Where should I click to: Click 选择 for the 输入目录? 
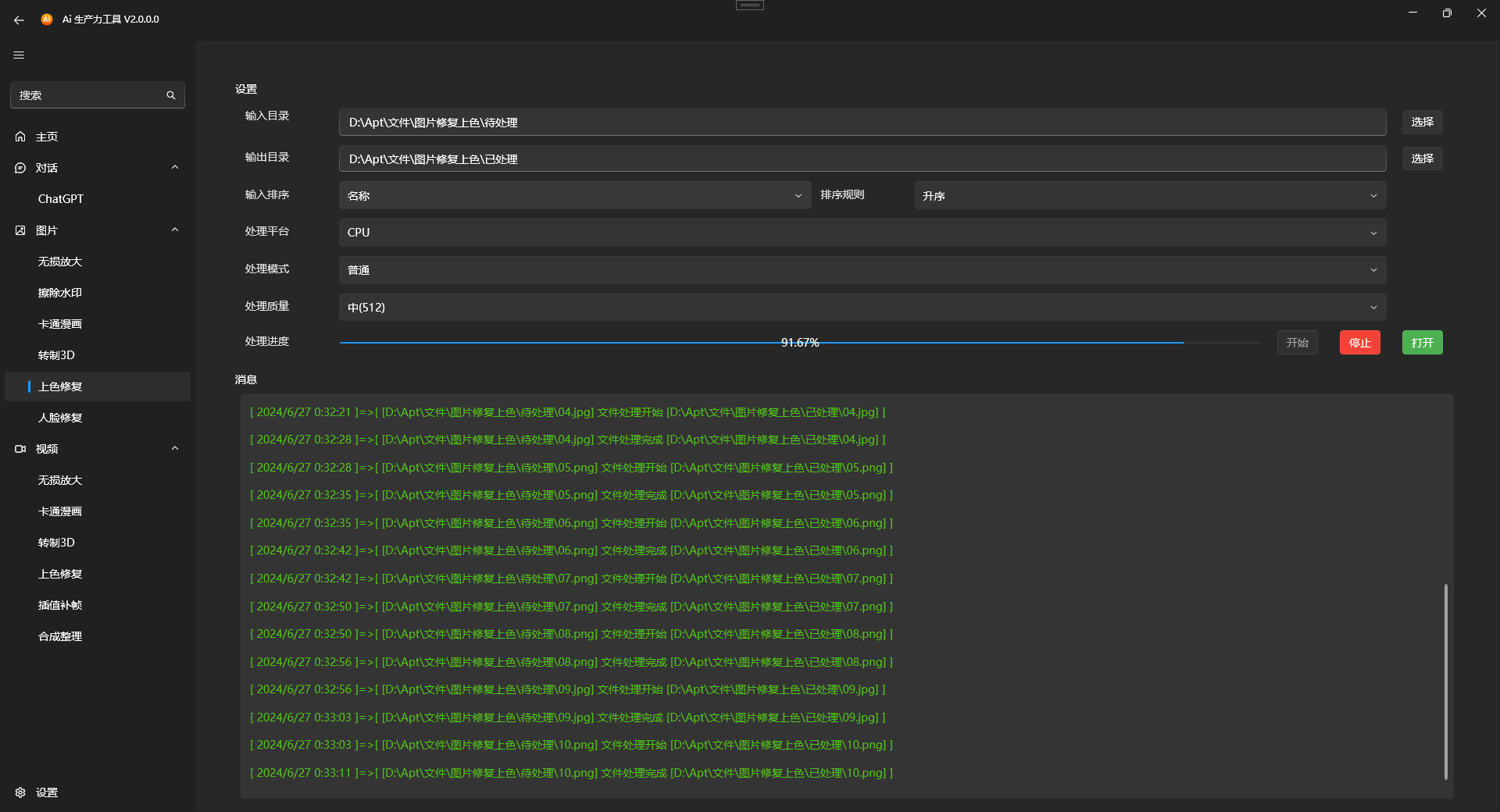coord(1422,122)
